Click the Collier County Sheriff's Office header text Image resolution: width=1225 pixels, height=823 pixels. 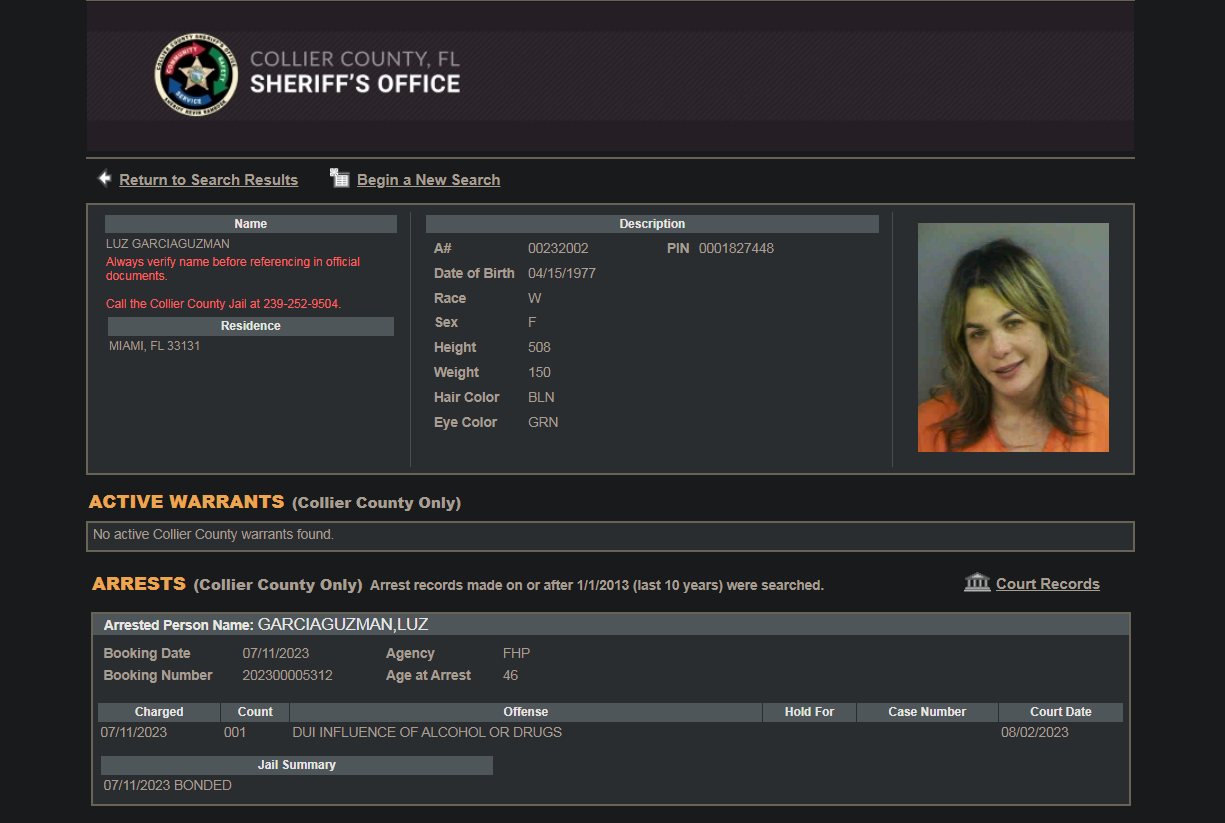(355, 73)
